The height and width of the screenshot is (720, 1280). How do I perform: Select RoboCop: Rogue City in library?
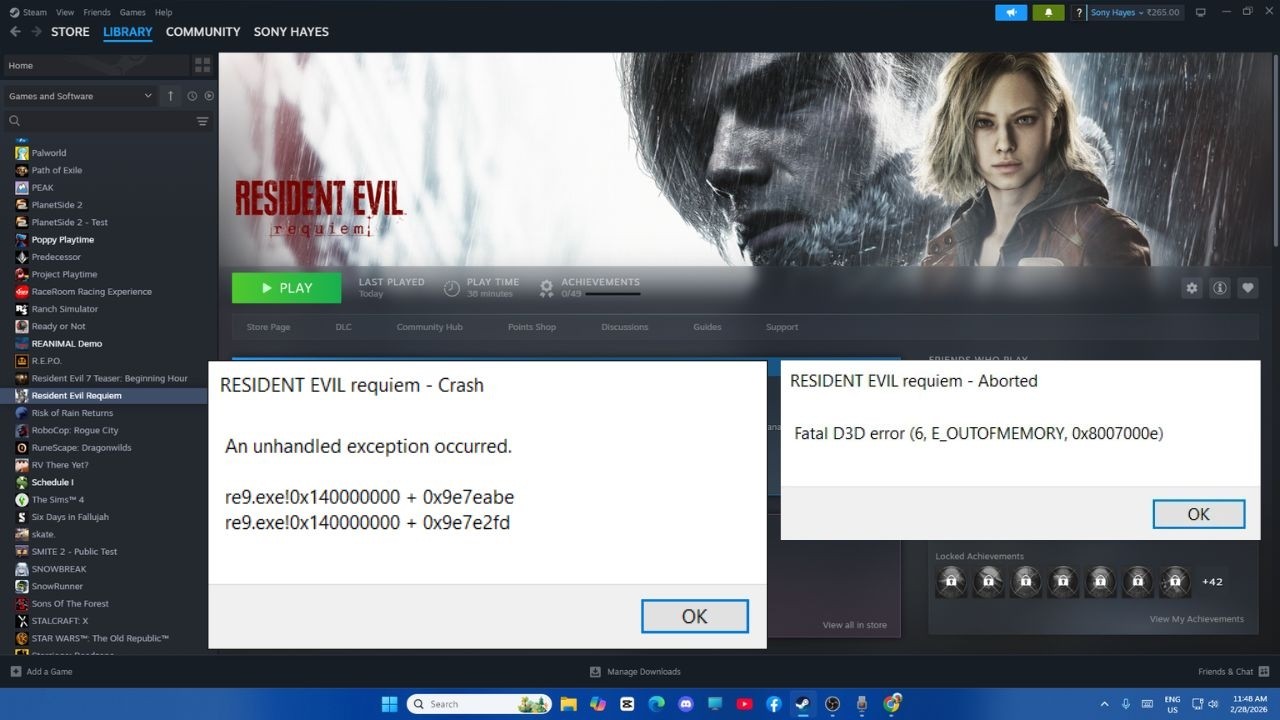coord(75,430)
